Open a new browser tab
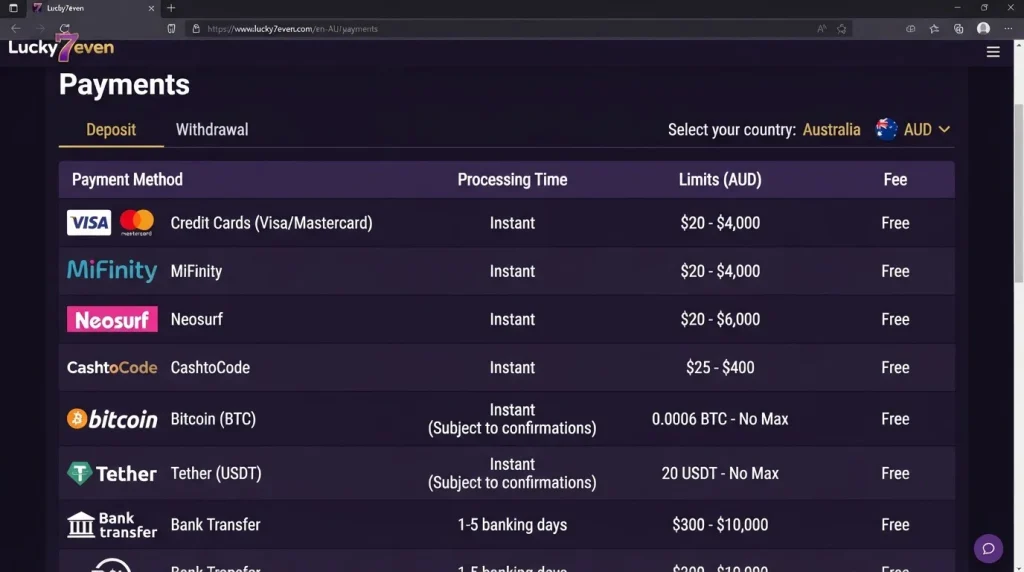 pos(171,8)
